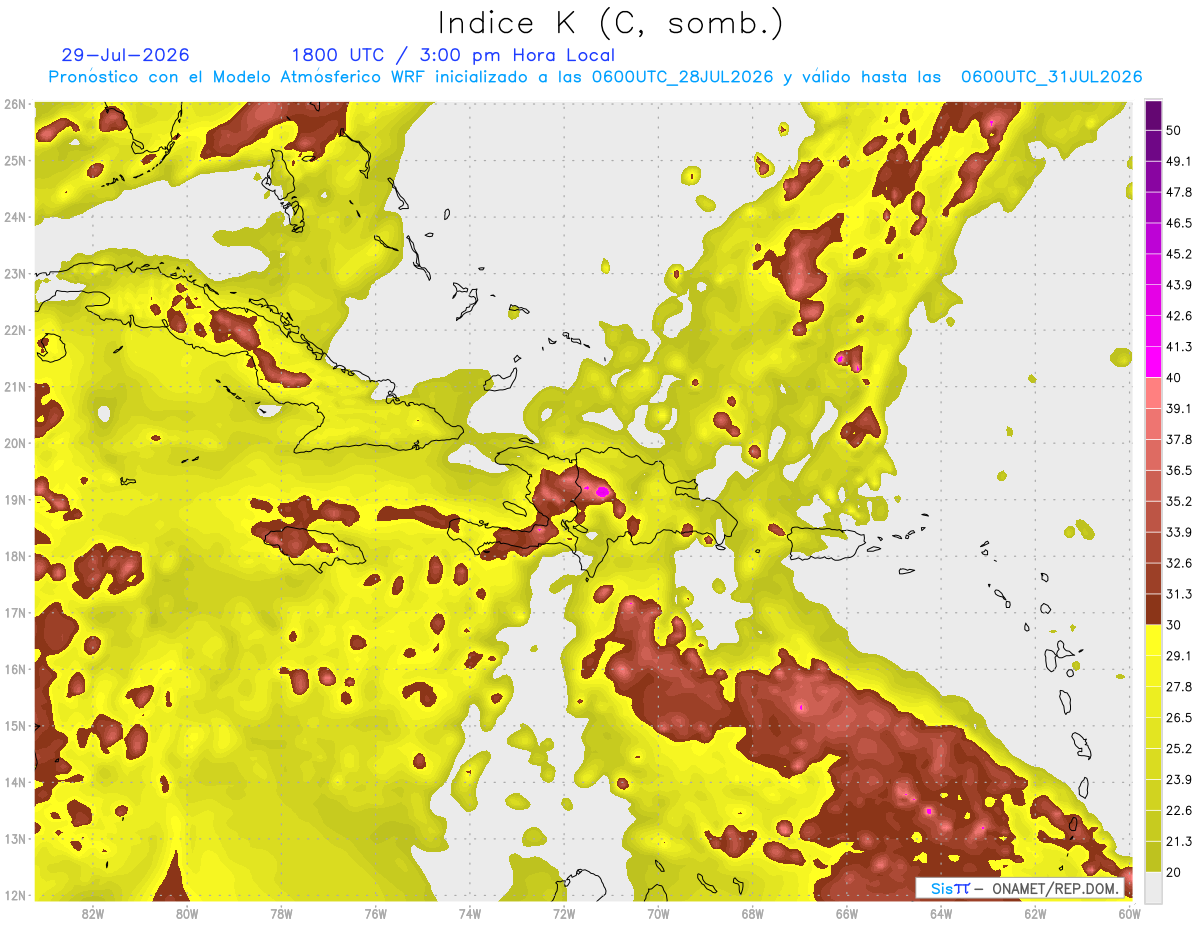Click the longitude label "74W"

[469, 914]
